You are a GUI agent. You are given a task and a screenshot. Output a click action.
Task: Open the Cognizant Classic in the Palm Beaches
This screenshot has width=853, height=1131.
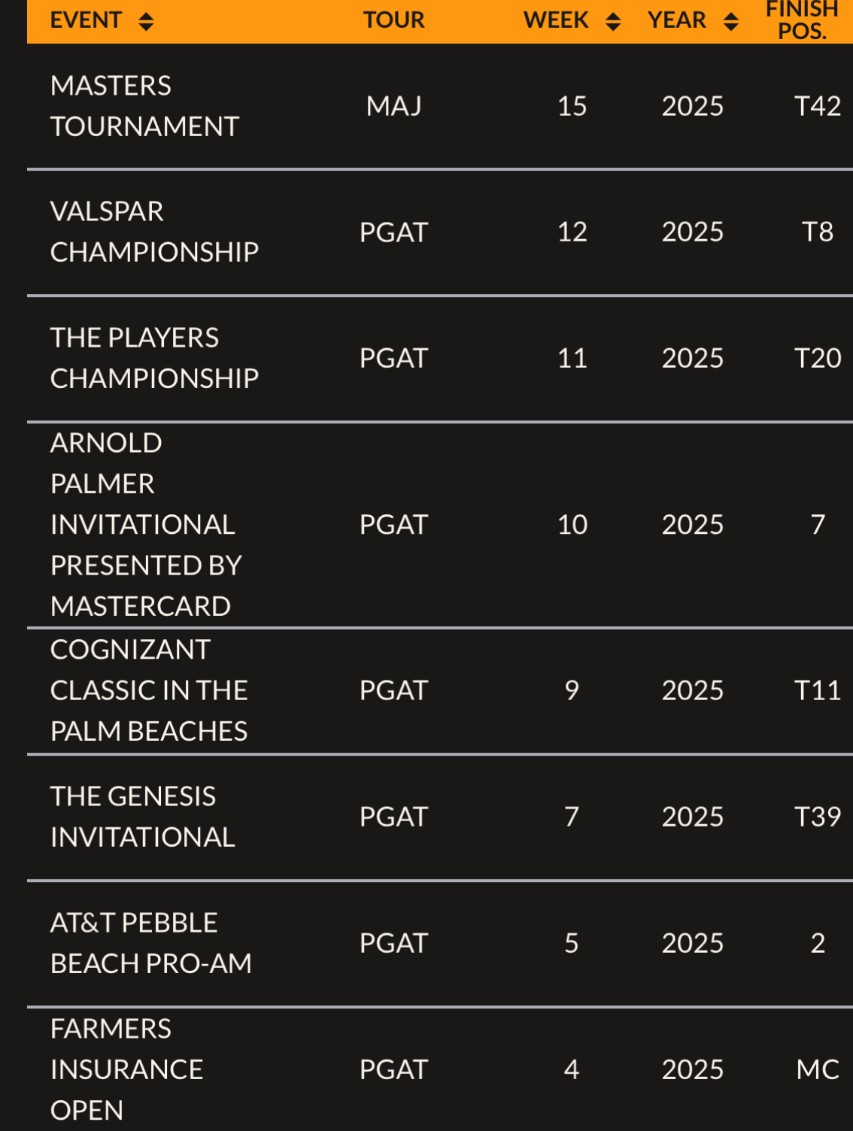point(149,690)
